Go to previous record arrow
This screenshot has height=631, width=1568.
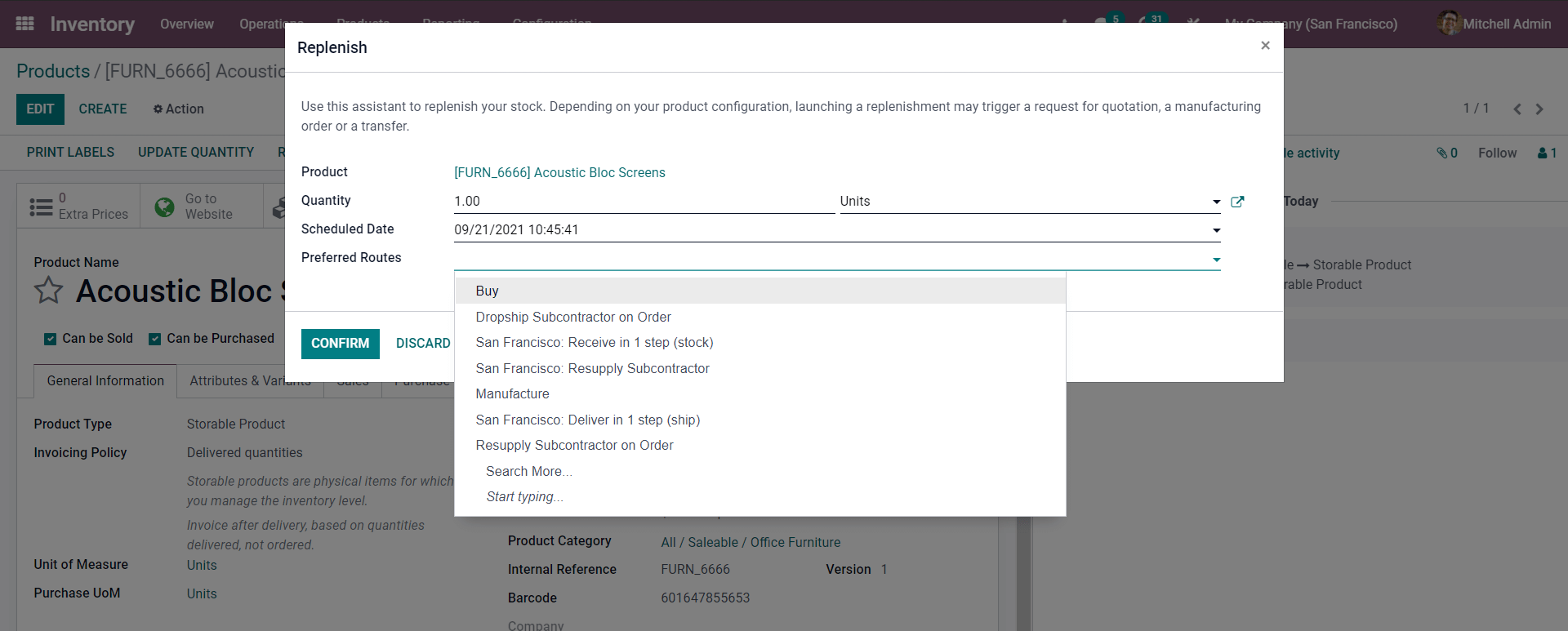(1517, 109)
